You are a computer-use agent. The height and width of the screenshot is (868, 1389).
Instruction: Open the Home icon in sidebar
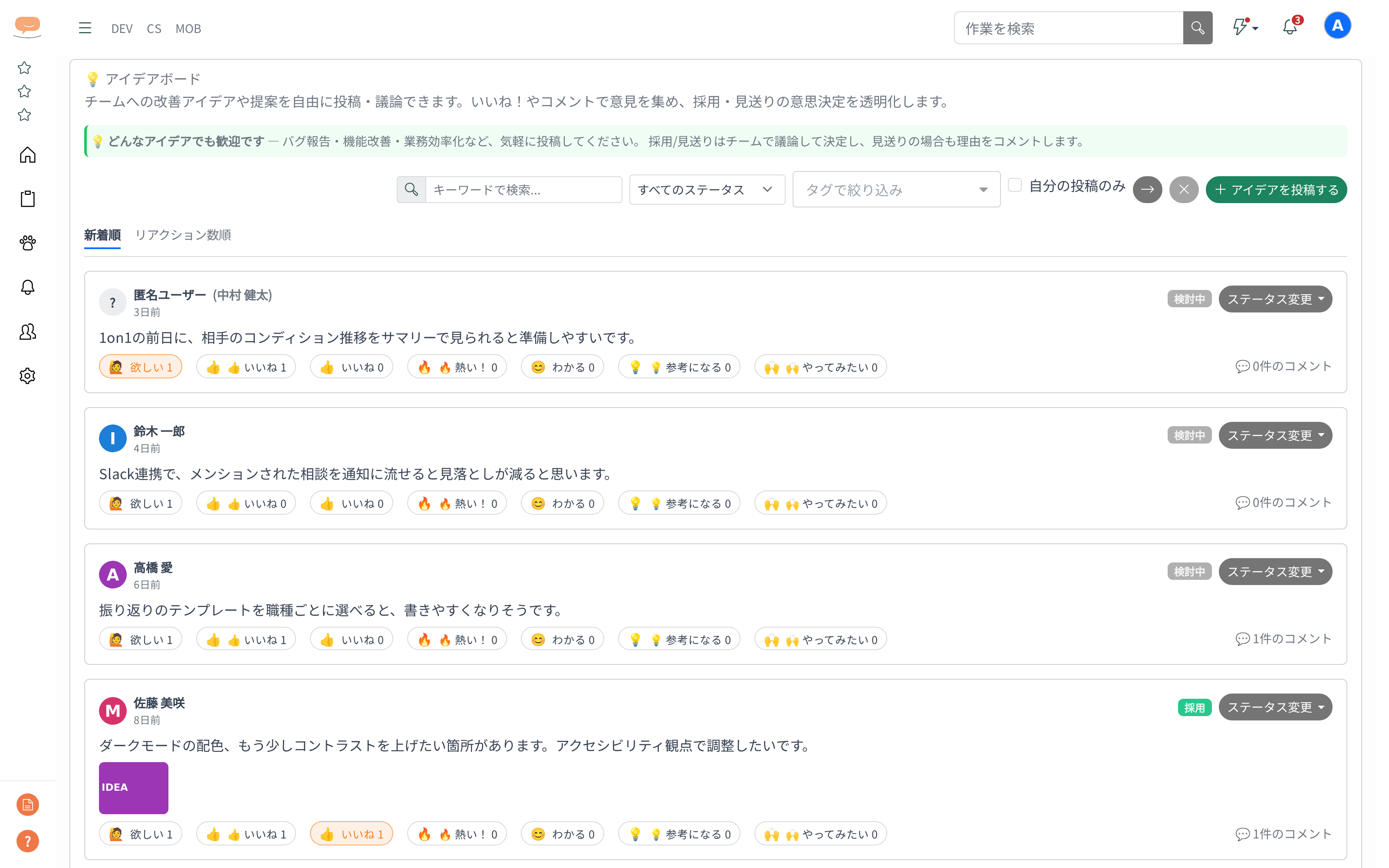[27, 155]
